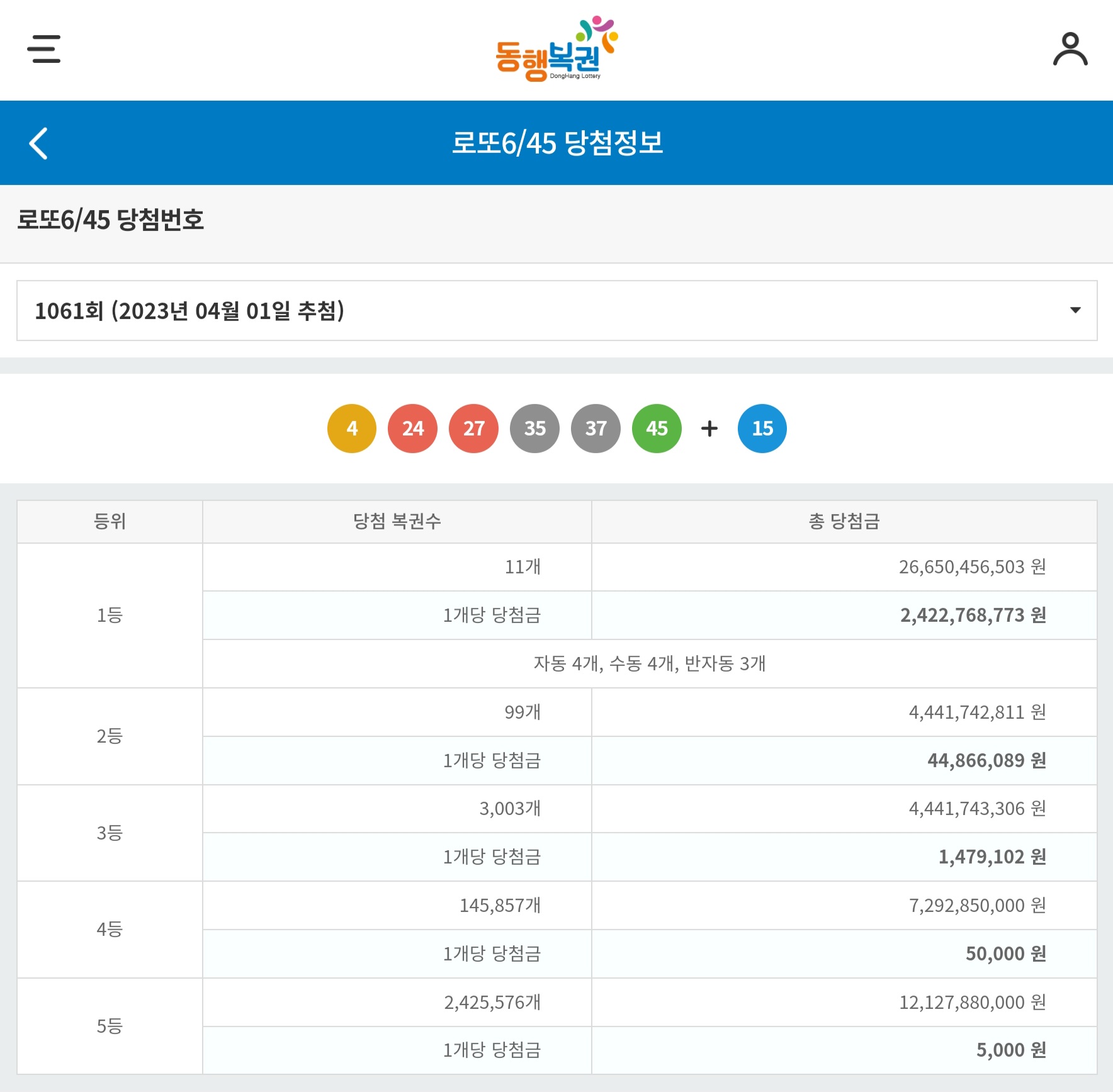Click the 3등 rank cell
This screenshot has height=1092, width=1113.
point(110,833)
